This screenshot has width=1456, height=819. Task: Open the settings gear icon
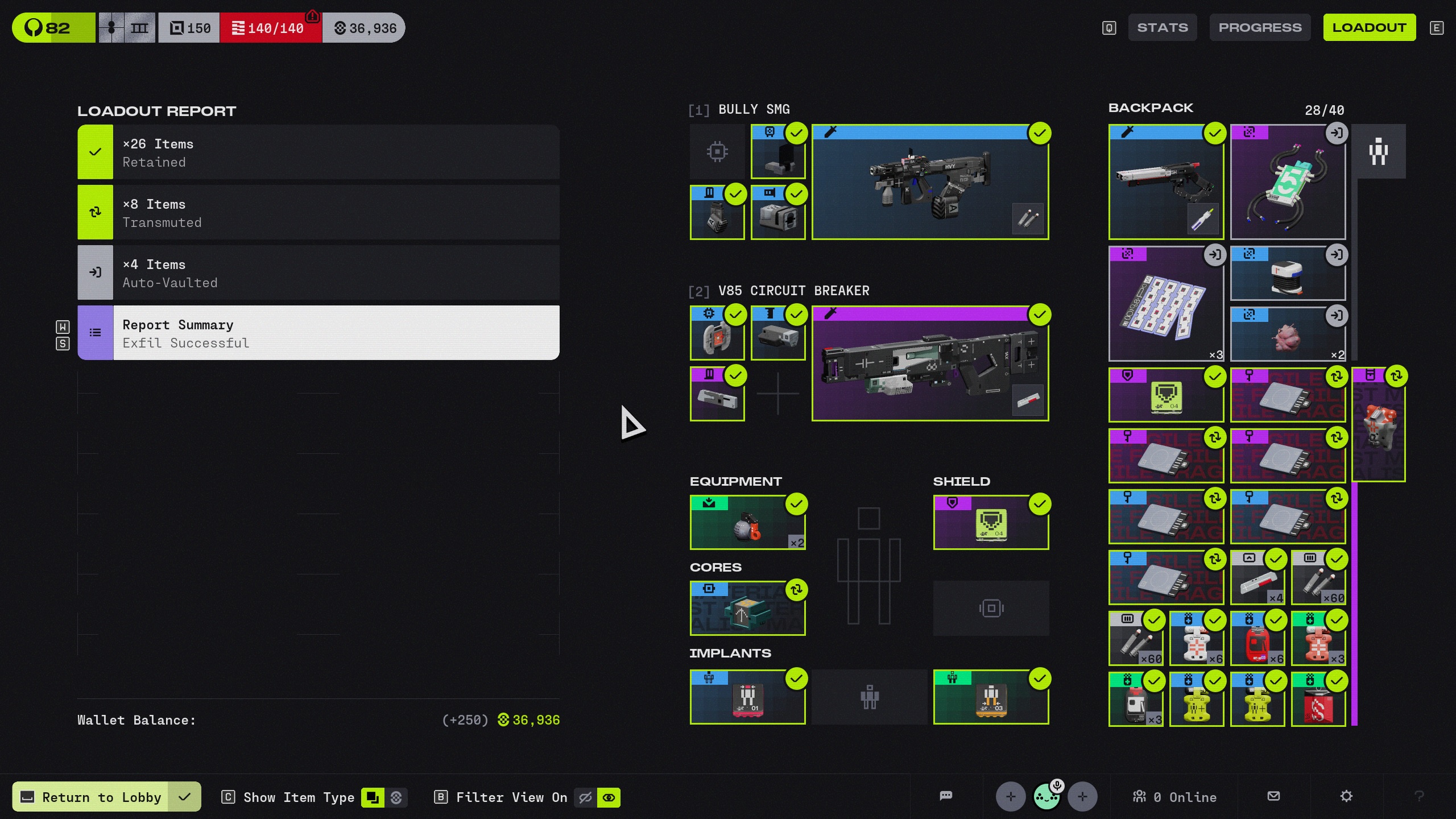click(1346, 796)
